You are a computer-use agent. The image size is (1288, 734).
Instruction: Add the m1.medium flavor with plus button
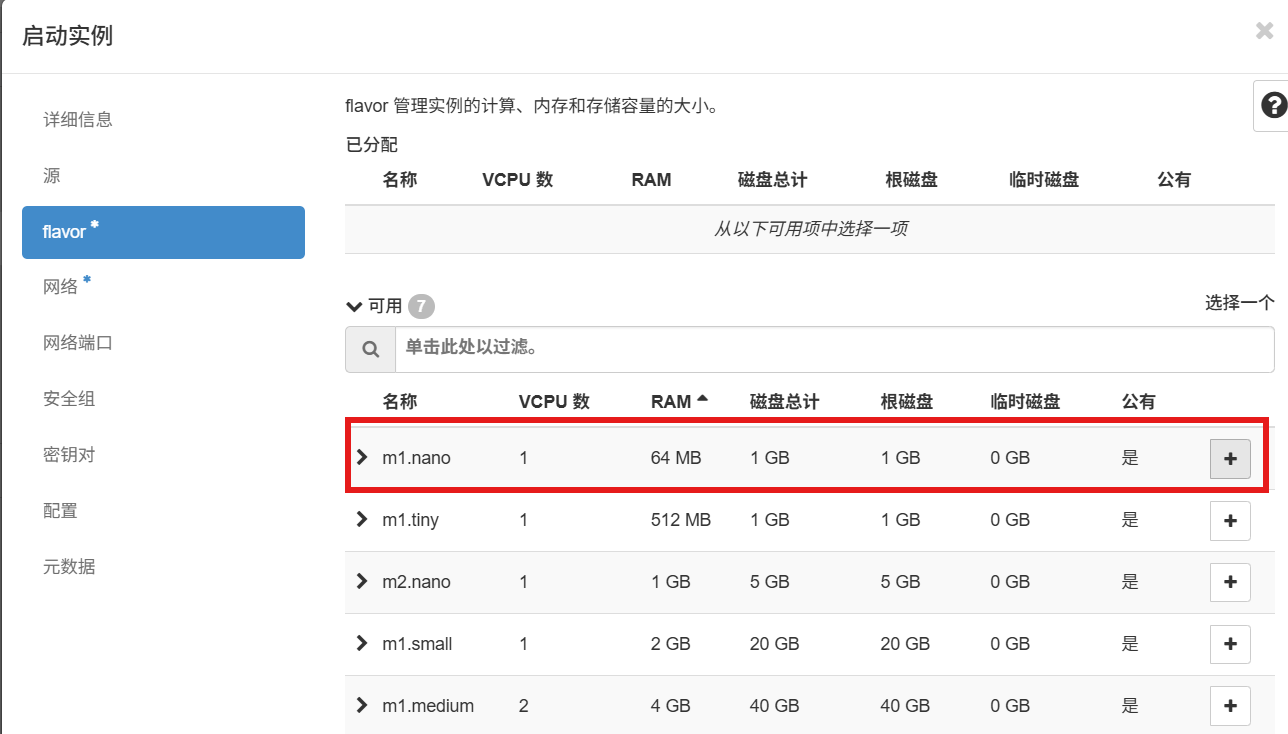[1230, 706]
